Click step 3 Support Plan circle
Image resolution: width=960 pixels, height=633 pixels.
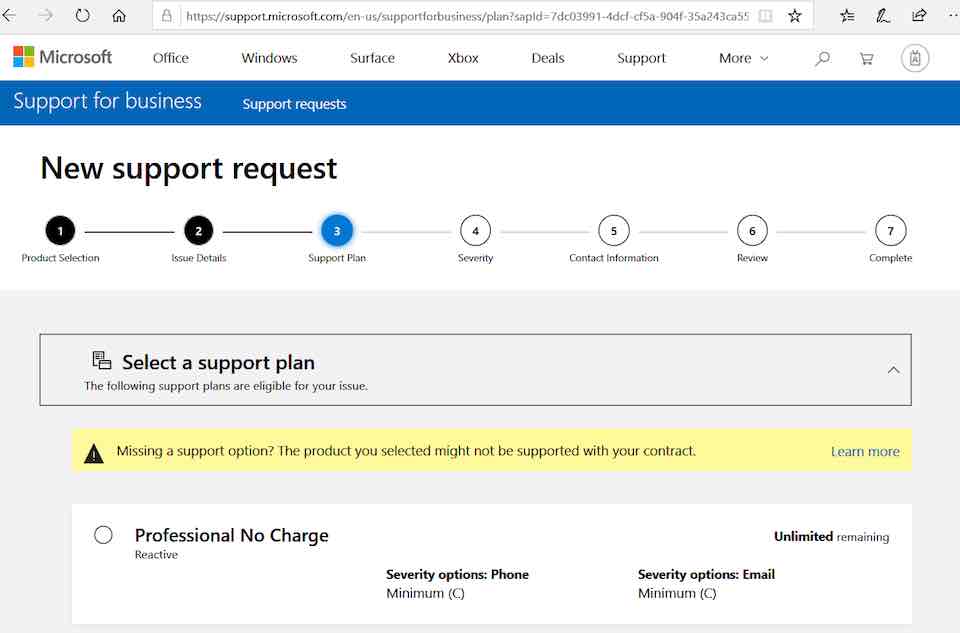(x=337, y=231)
